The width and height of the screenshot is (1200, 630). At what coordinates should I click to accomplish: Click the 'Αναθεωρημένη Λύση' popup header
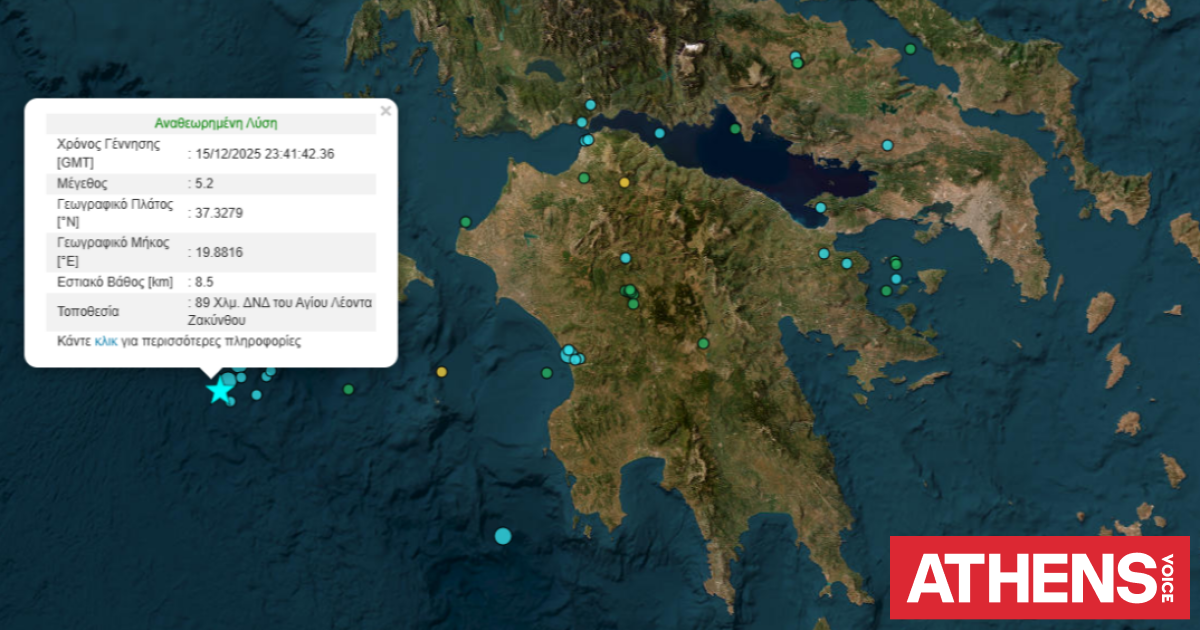[215, 124]
